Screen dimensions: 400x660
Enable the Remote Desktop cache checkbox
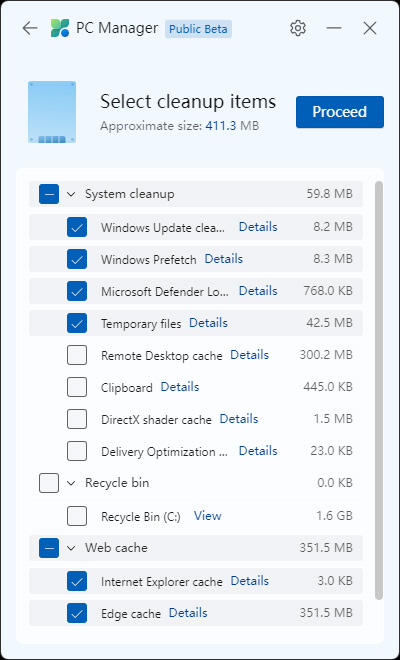click(77, 355)
